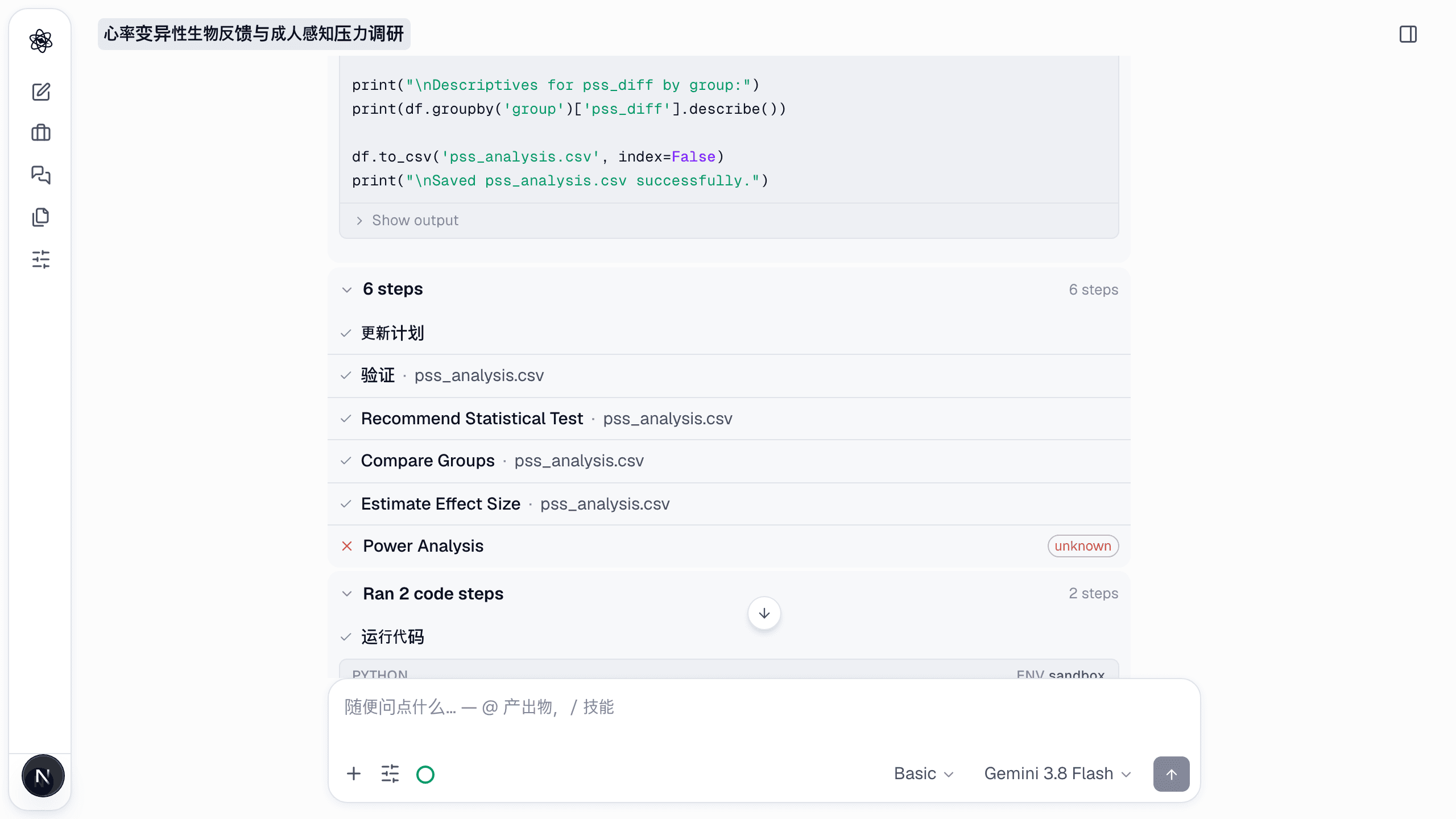Click the PYTHON code block header label
Screen dimensions: 1456x819
point(380,674)
